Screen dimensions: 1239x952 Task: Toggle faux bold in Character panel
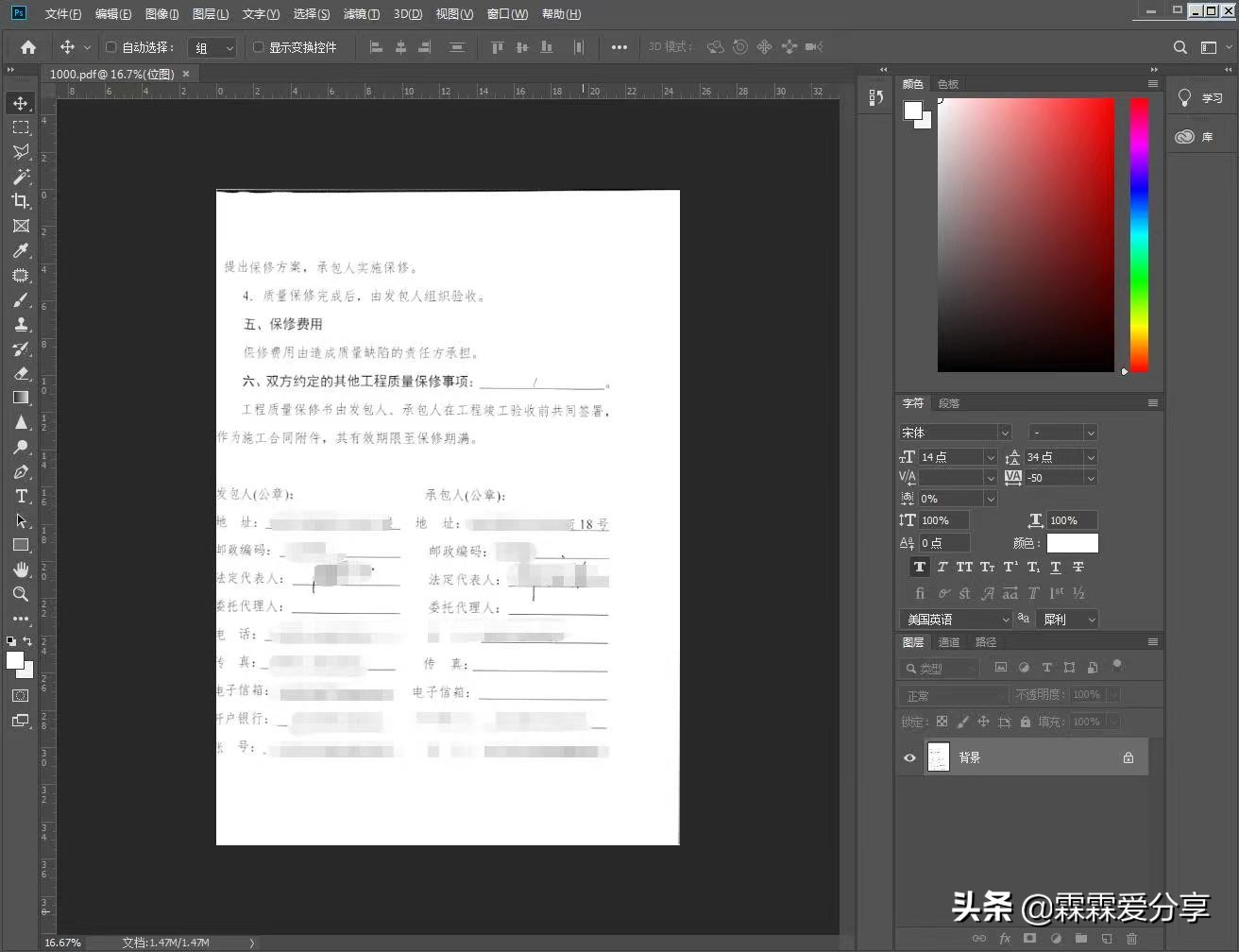click(919, 567)
